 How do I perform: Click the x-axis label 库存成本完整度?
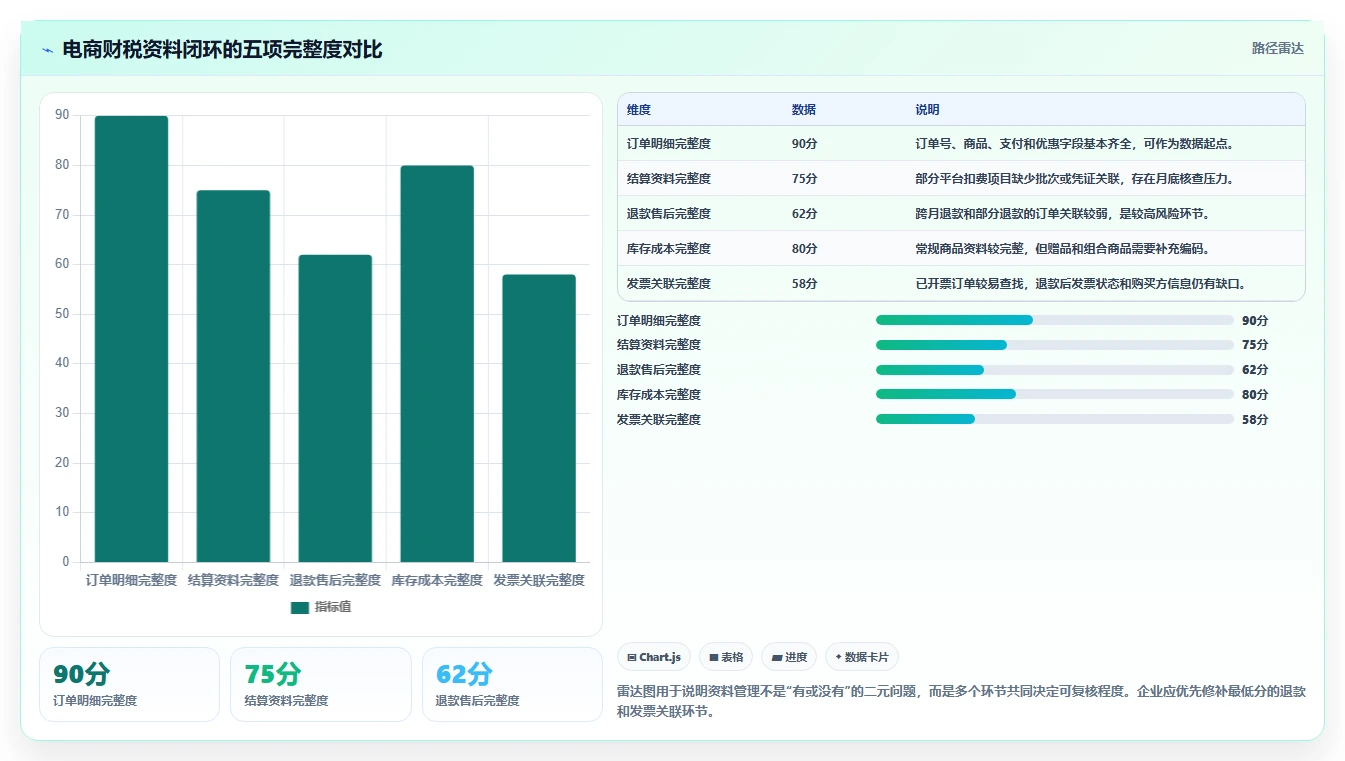coord(437,580)
